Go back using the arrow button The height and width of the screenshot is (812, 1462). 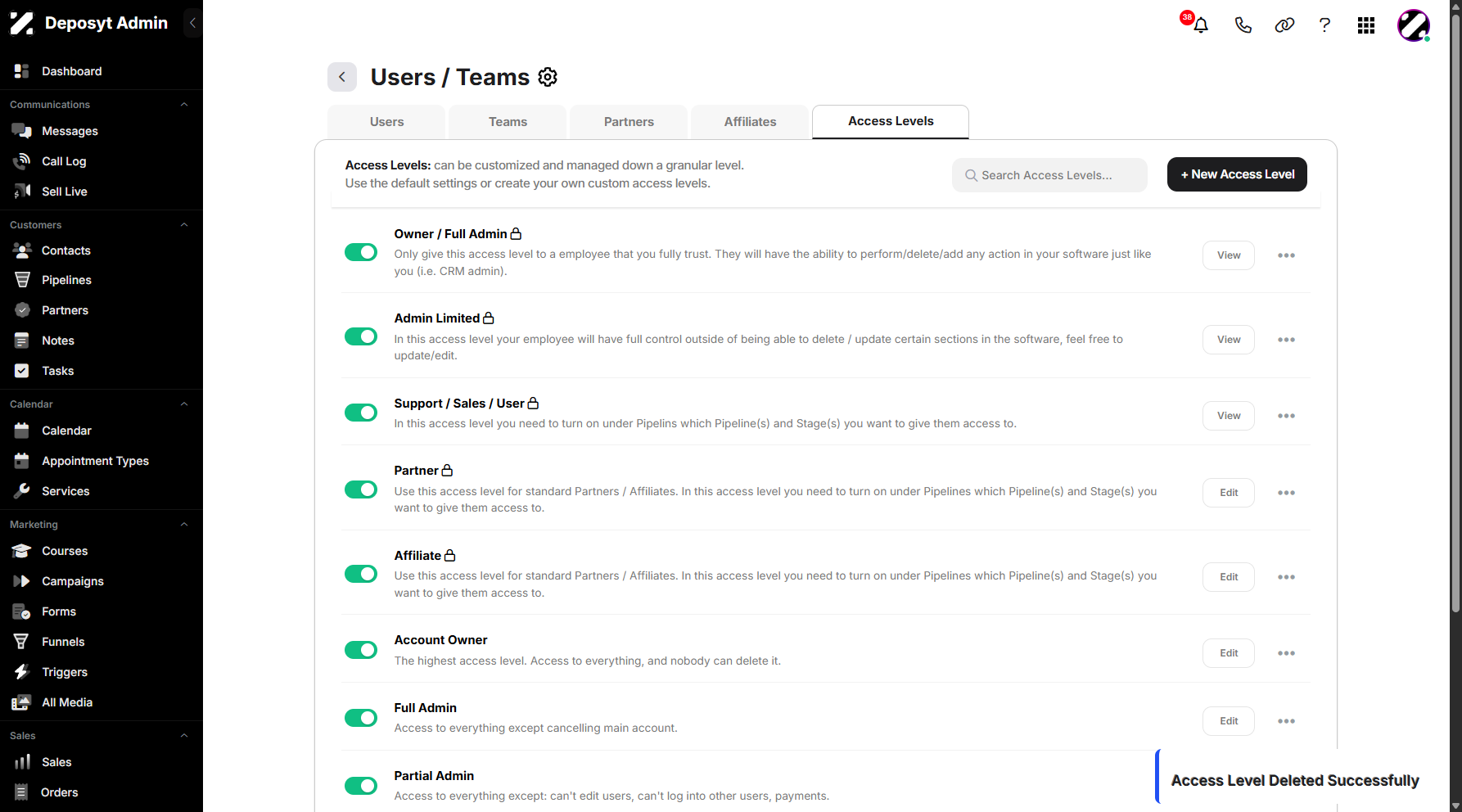coord(342,77)
